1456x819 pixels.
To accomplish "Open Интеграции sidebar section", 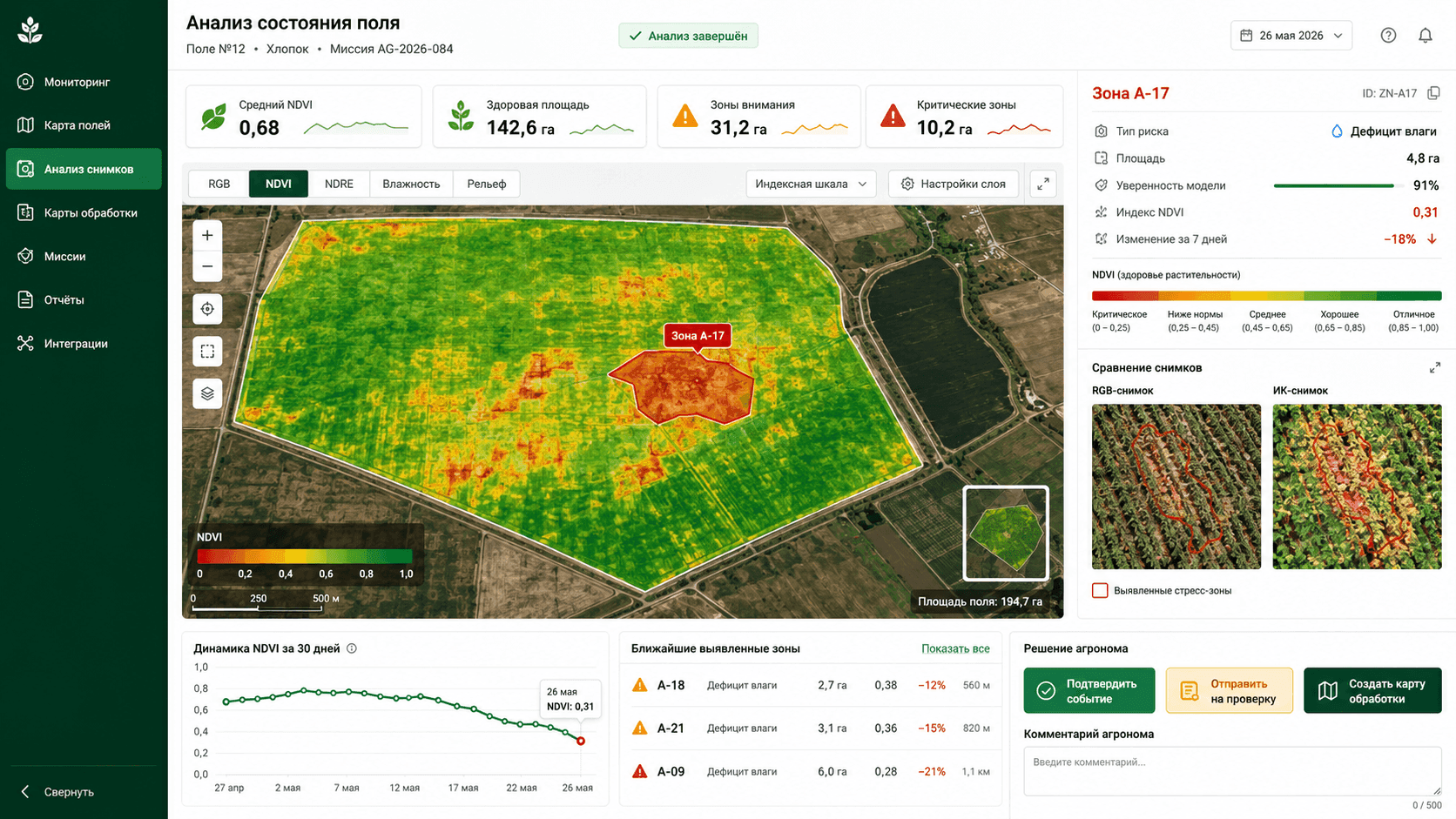I will coord(84,343).
